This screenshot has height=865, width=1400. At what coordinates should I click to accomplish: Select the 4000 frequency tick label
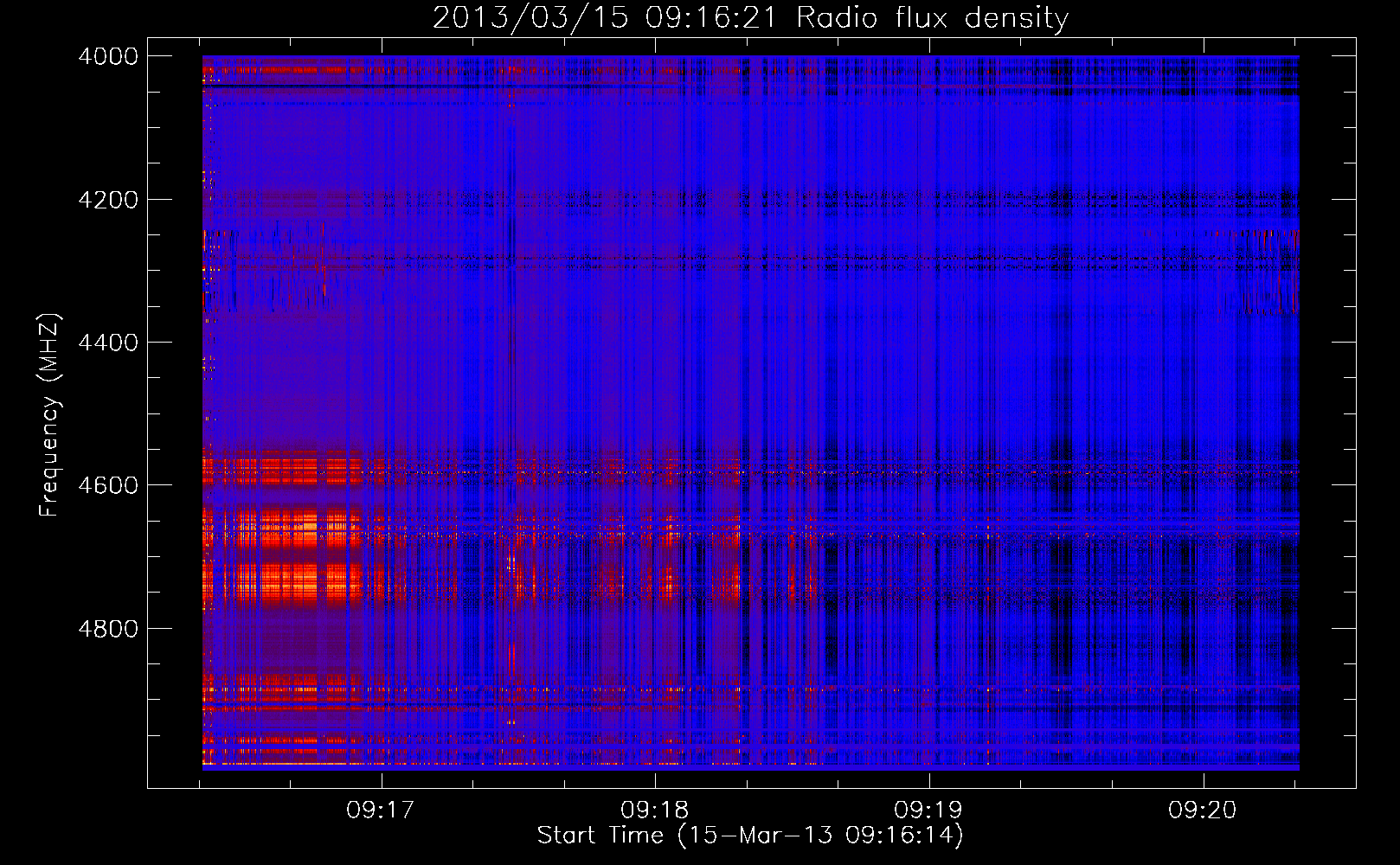pos(108,56)
